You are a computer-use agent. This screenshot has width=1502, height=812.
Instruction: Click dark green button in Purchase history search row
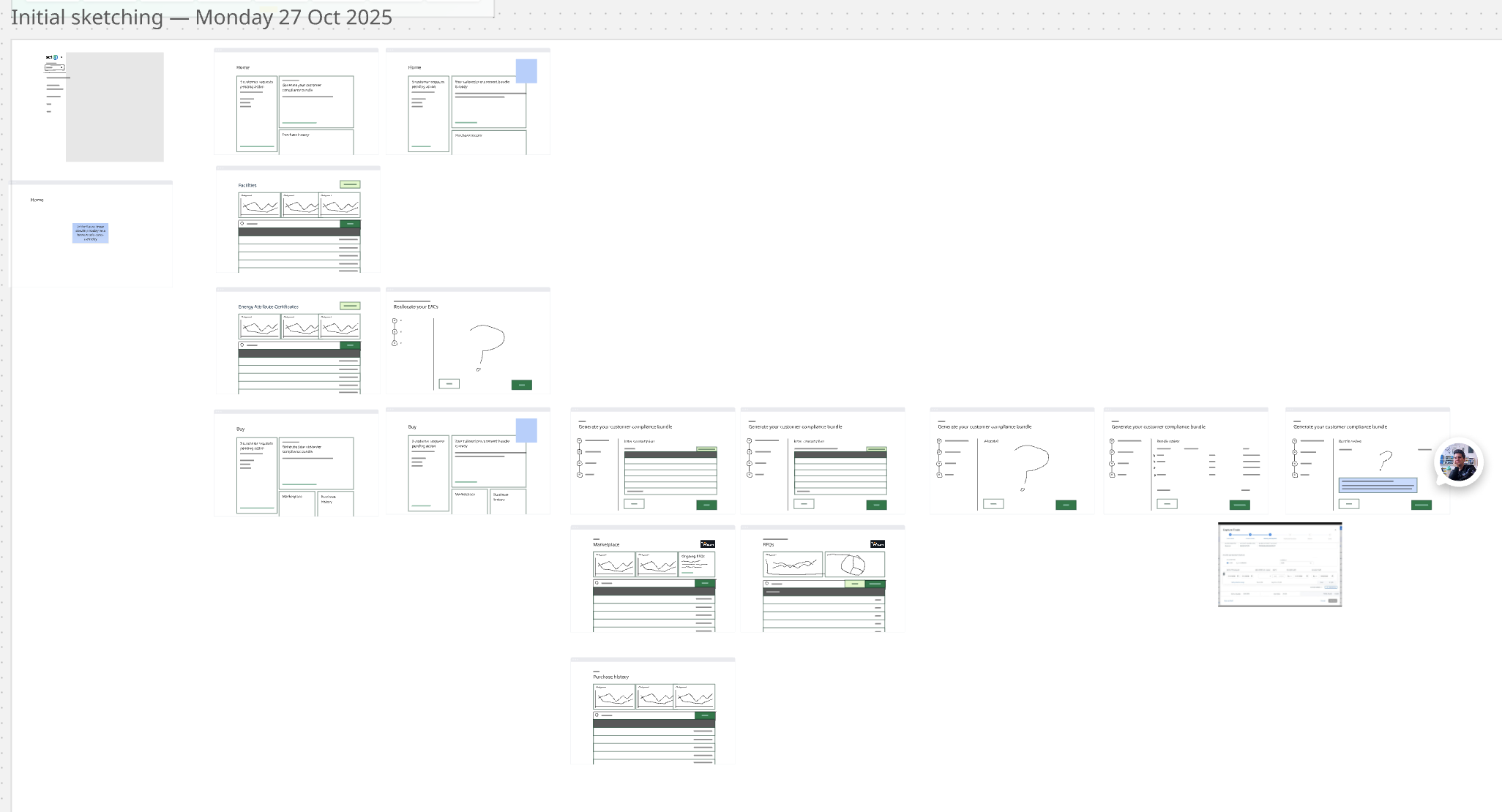705,715
